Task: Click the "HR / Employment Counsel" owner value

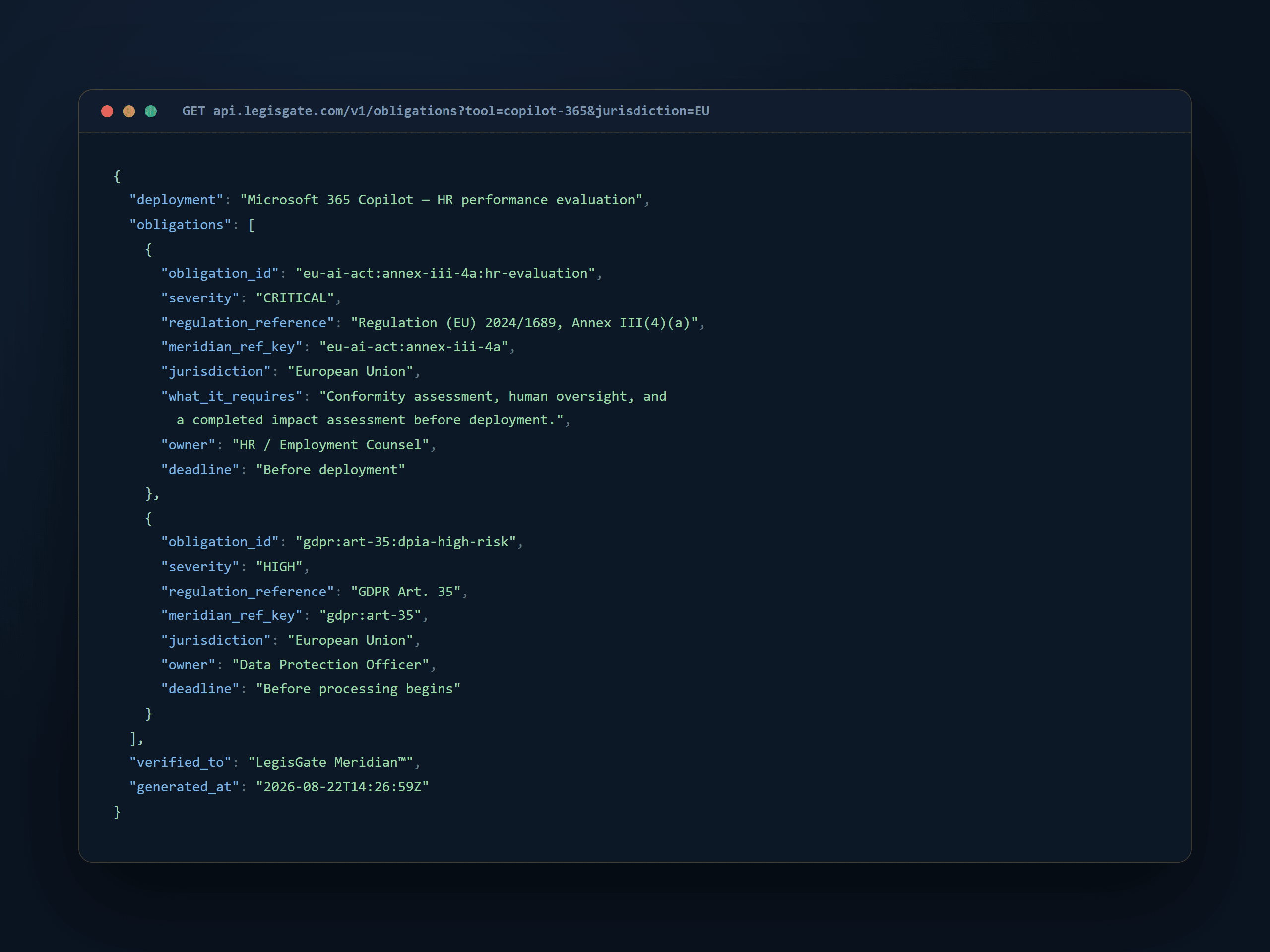Action: (331, 445)
